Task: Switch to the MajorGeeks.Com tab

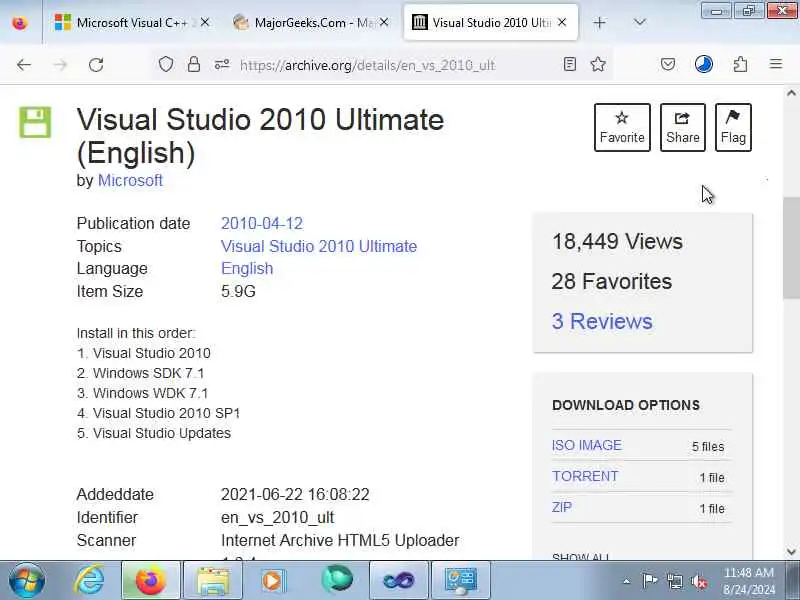Action: [310, 22]
